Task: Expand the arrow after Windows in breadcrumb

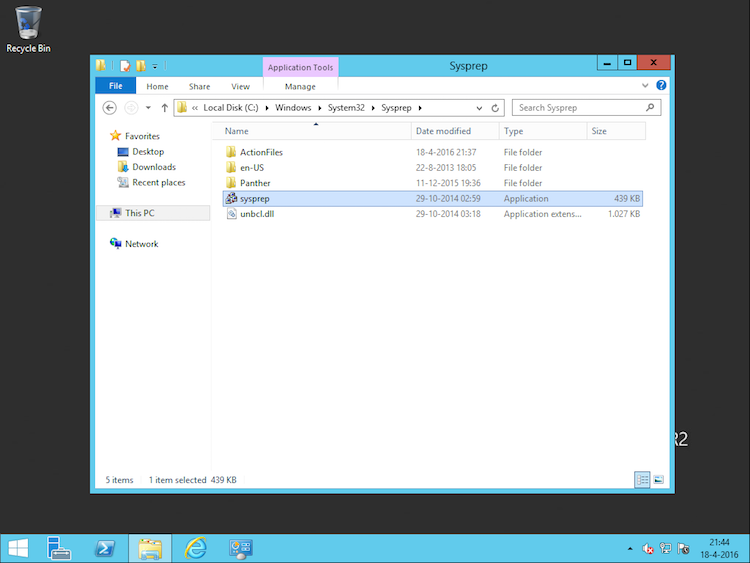Action: [320, 108]
